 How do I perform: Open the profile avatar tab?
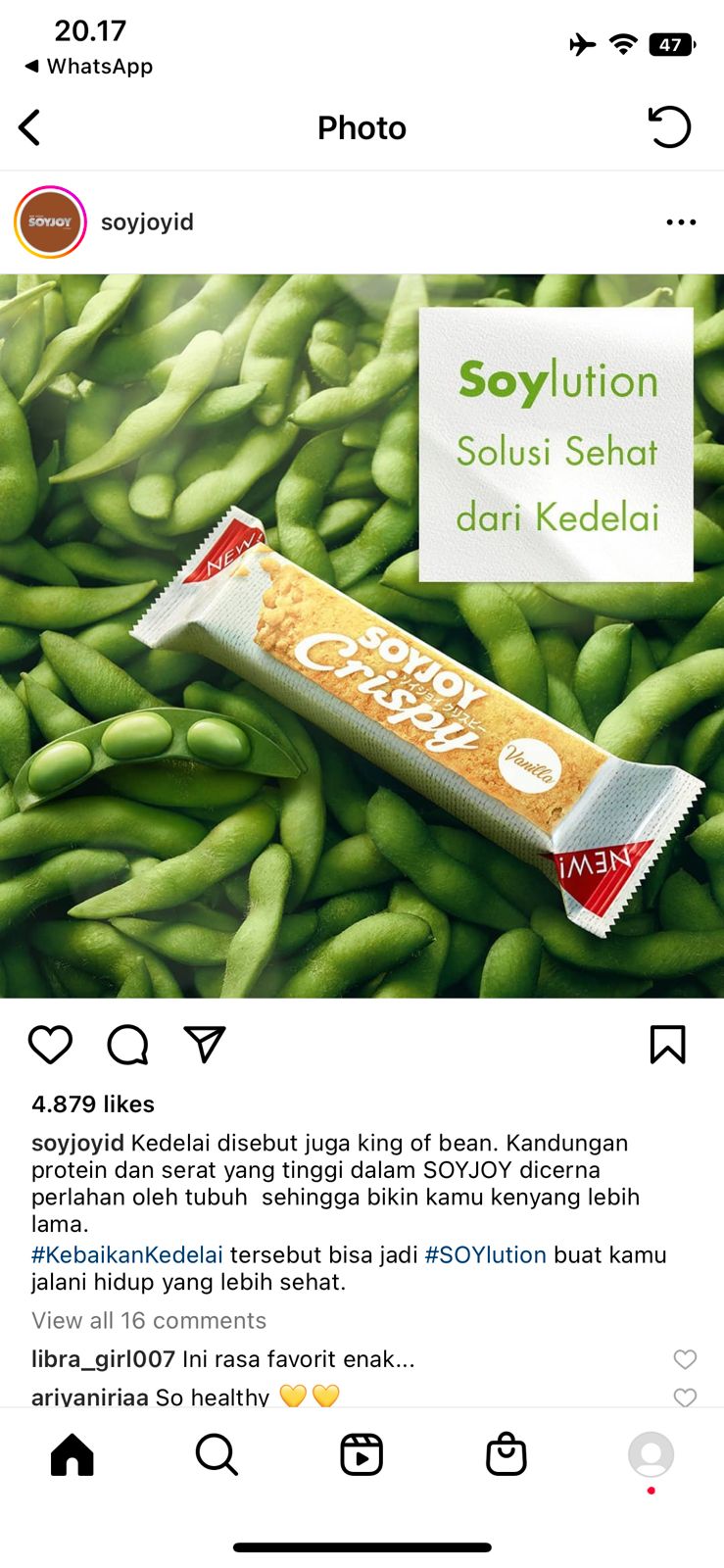(x=652, y=1454)
